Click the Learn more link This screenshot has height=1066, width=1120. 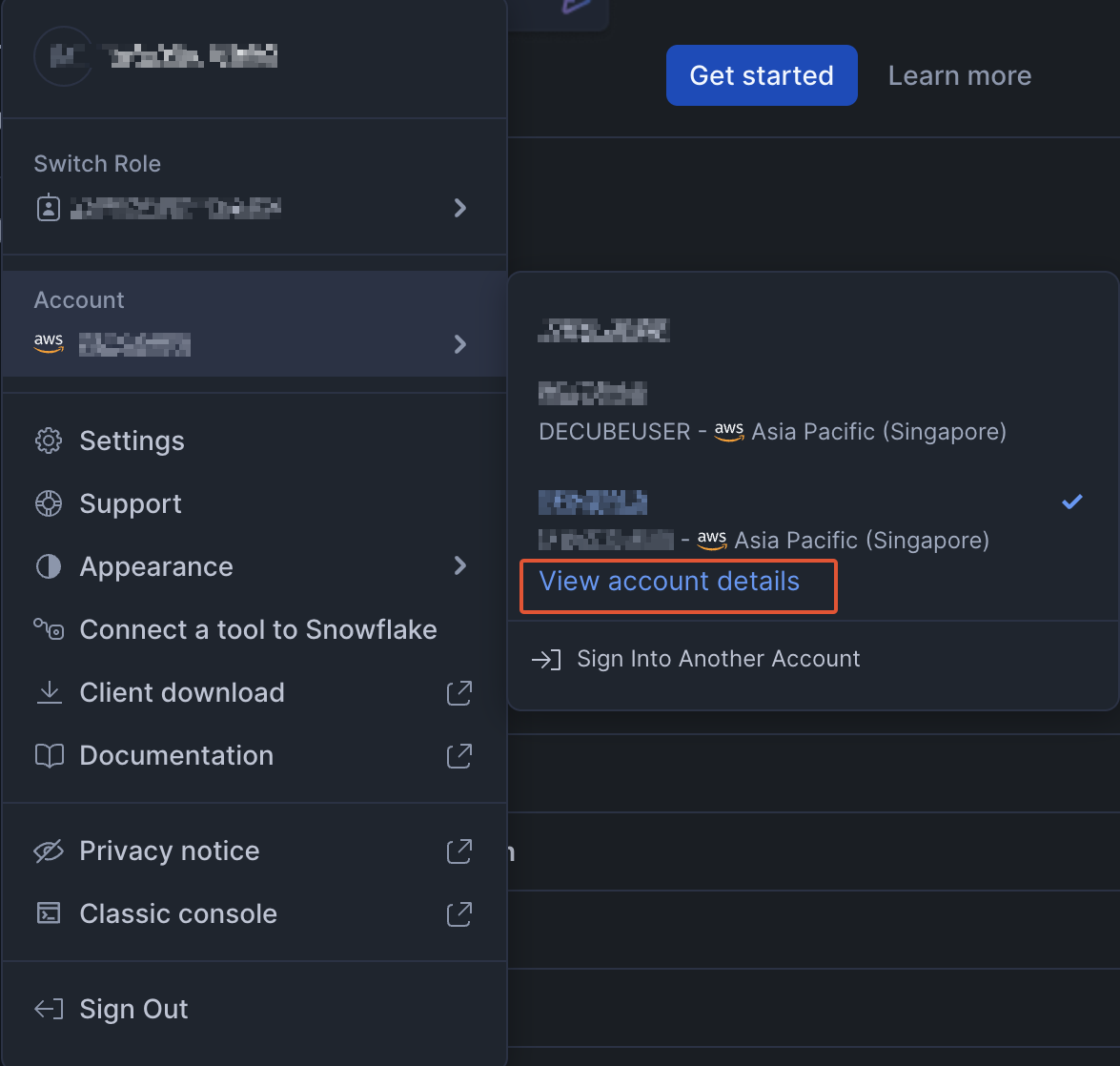(959, 75)
